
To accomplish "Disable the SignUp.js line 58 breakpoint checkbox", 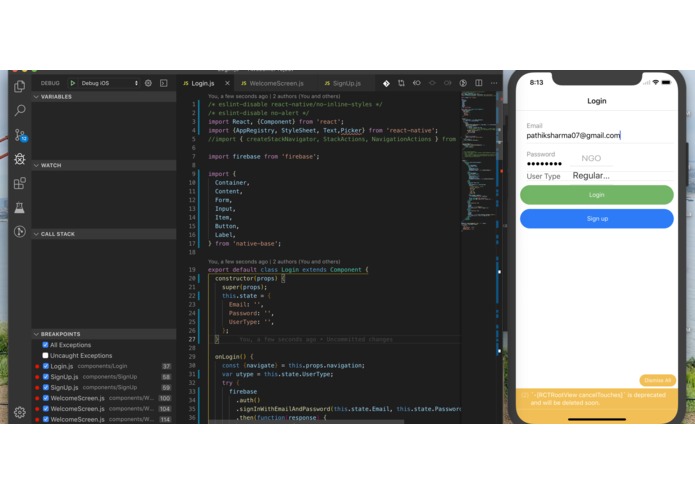I will point(46,377).
